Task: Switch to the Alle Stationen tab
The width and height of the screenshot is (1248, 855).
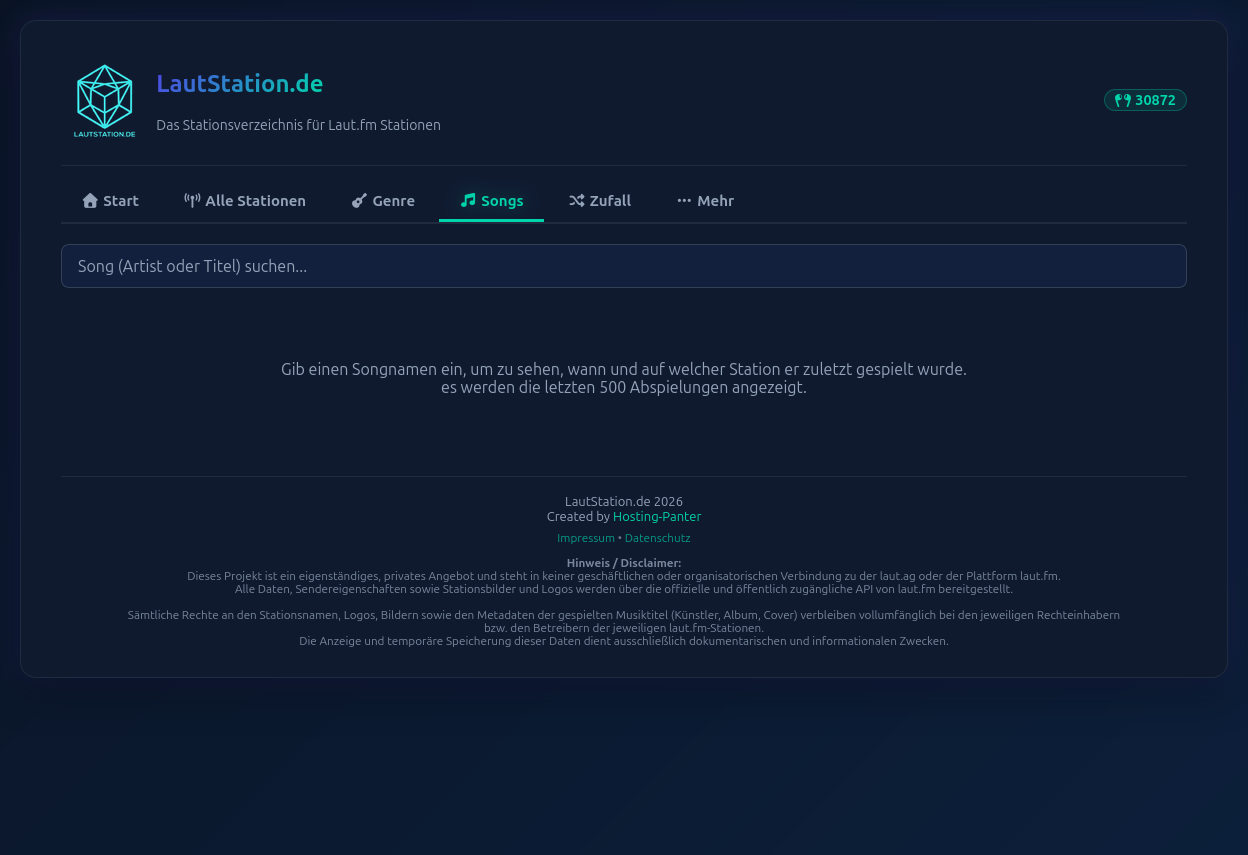Action: 245,201
